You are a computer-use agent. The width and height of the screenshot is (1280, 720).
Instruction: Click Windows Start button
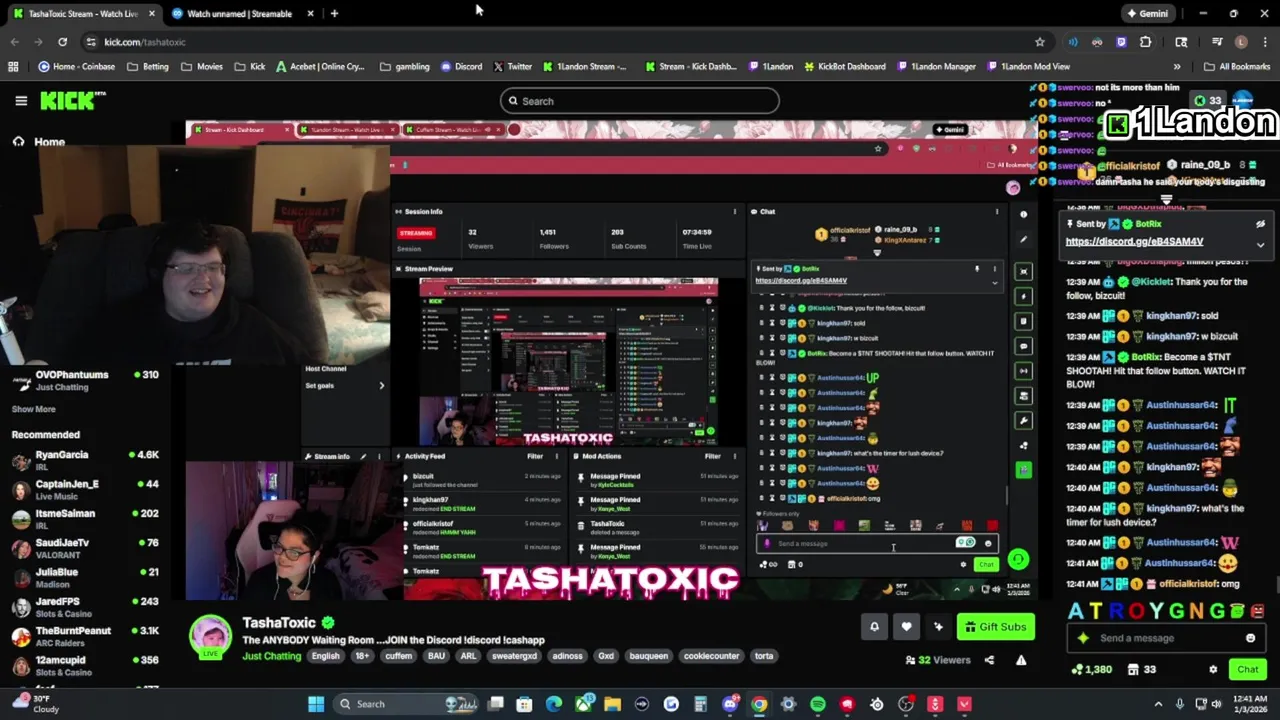(316, 704)
